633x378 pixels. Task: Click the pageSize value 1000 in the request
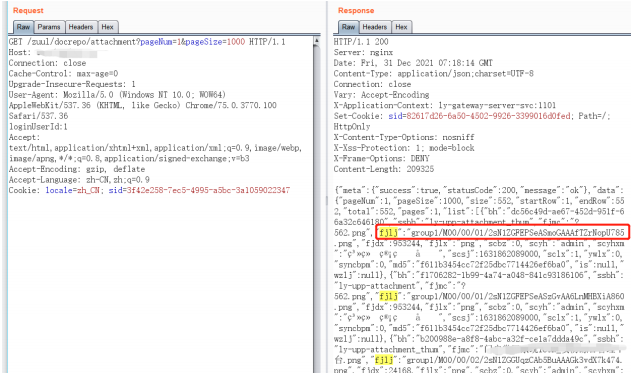pos(236,42)
